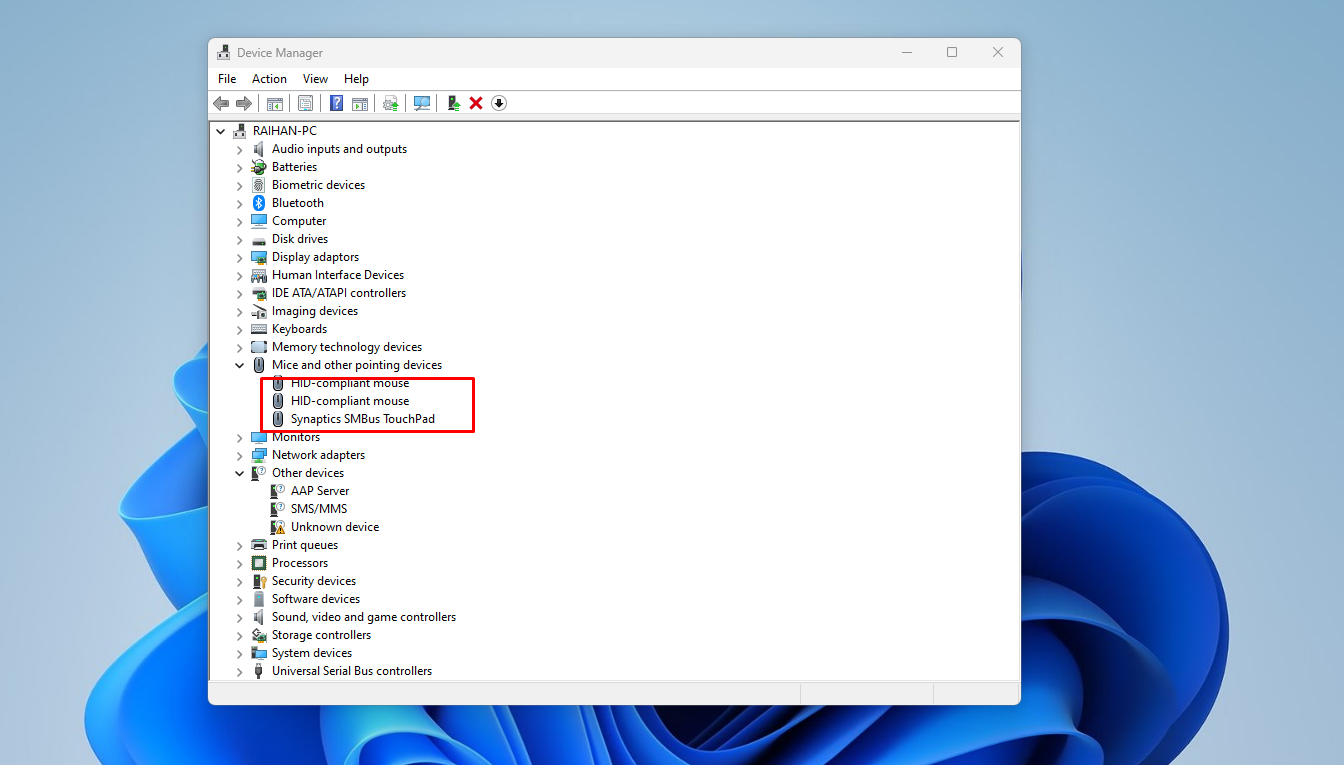
Task: Expand Audio inputs and outputs
Action: 240,149
